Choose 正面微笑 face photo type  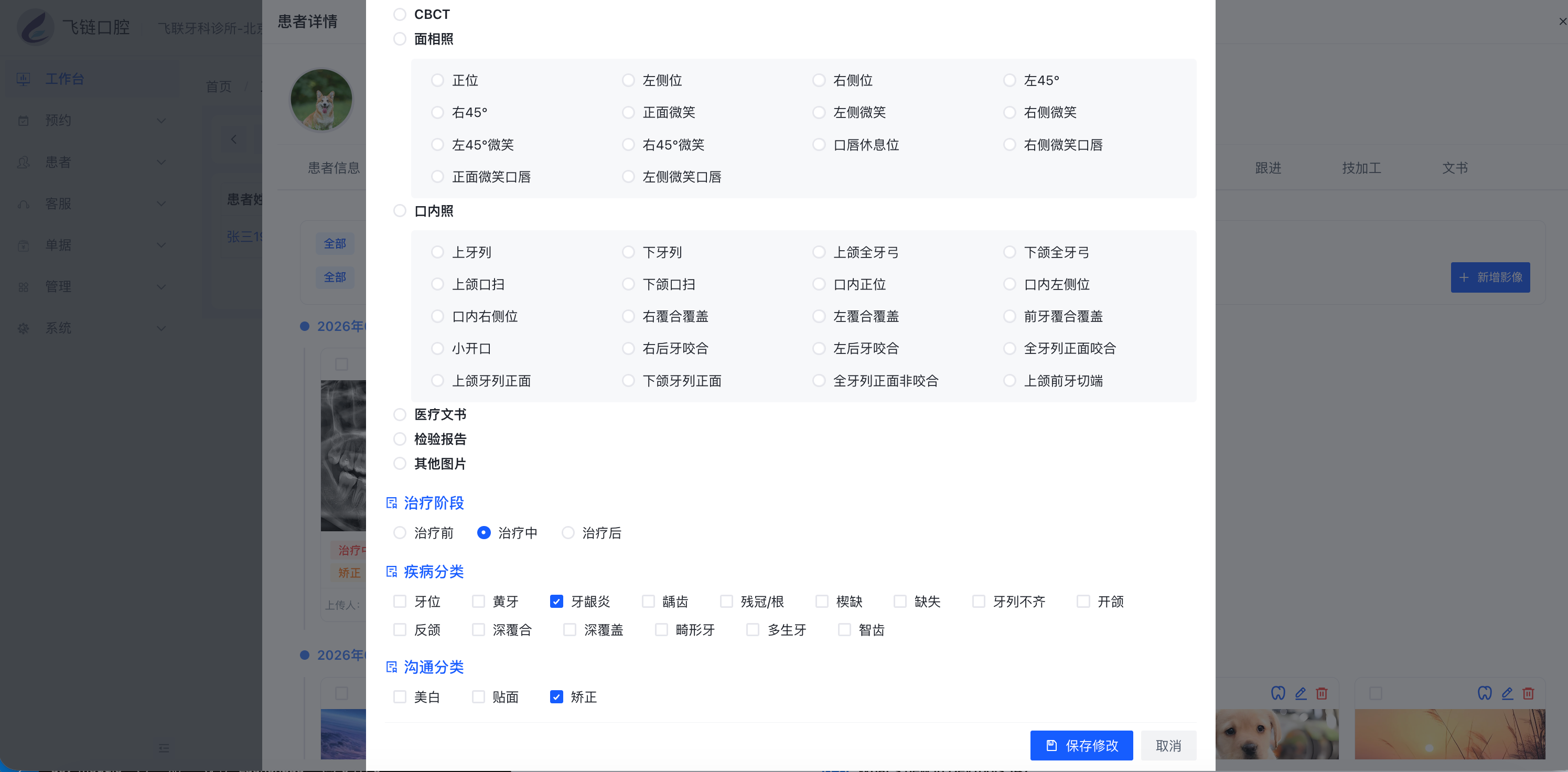pyautogui.click(x=629, y=113)
